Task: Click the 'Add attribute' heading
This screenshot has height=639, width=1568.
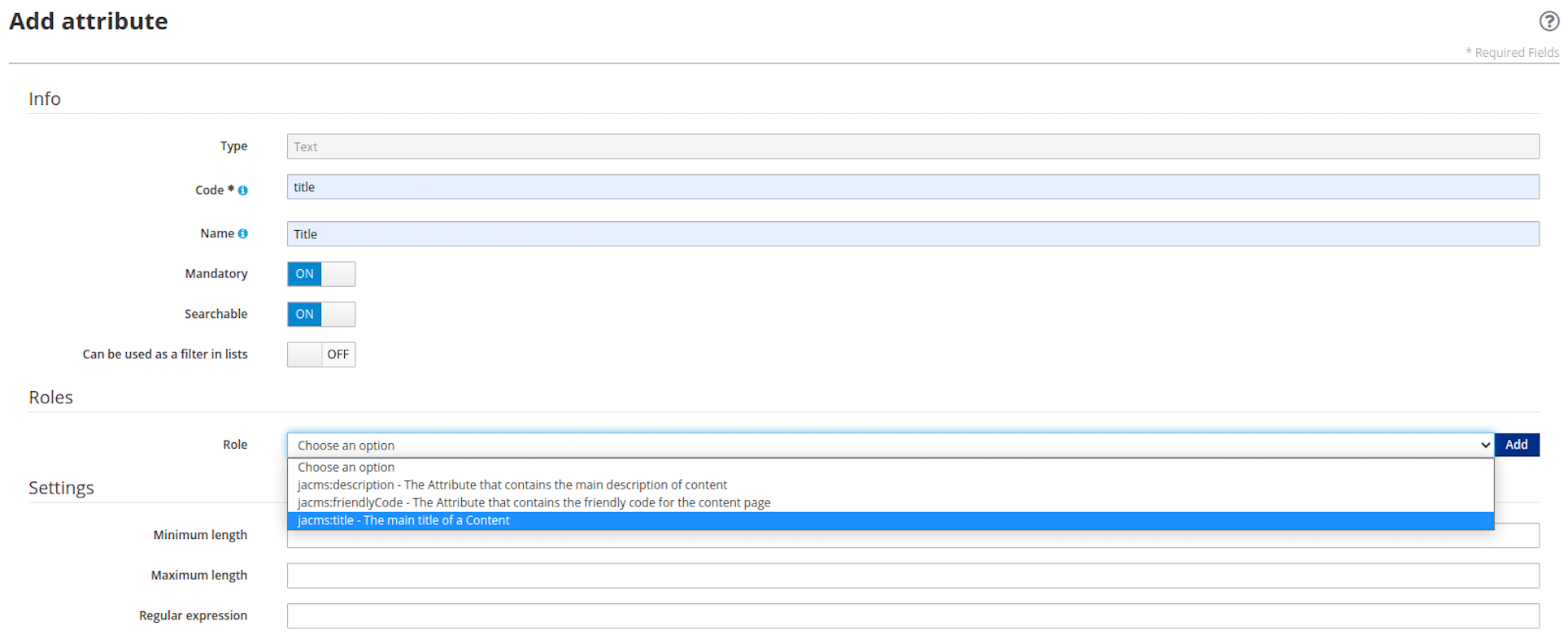Action: click(x=89, y=21)
